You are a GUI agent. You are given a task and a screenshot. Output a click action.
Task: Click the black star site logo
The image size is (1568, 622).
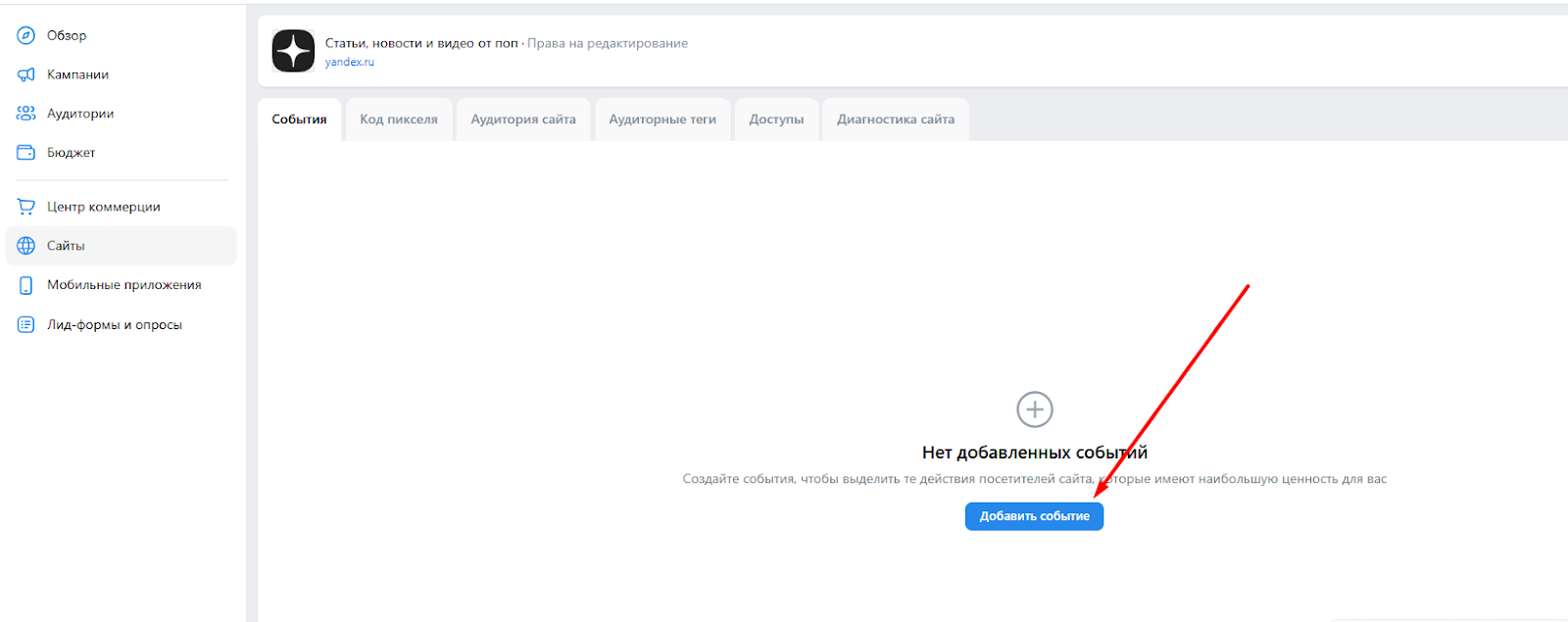click(293, 51)
